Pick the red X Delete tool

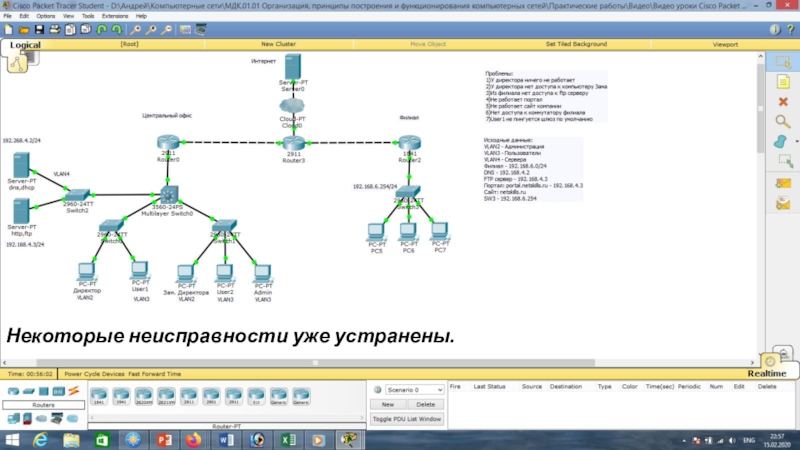pyautogui.click(x=783, y=102)
